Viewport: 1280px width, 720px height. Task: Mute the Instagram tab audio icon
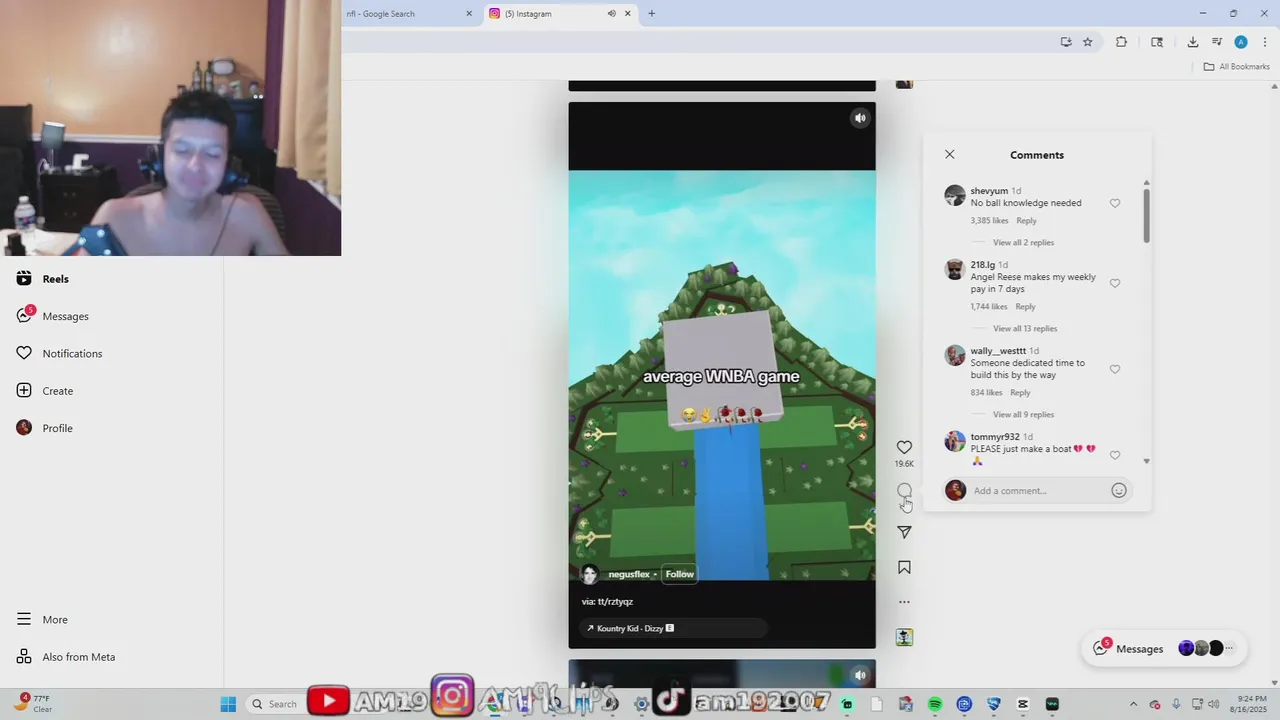coord(611,13)
